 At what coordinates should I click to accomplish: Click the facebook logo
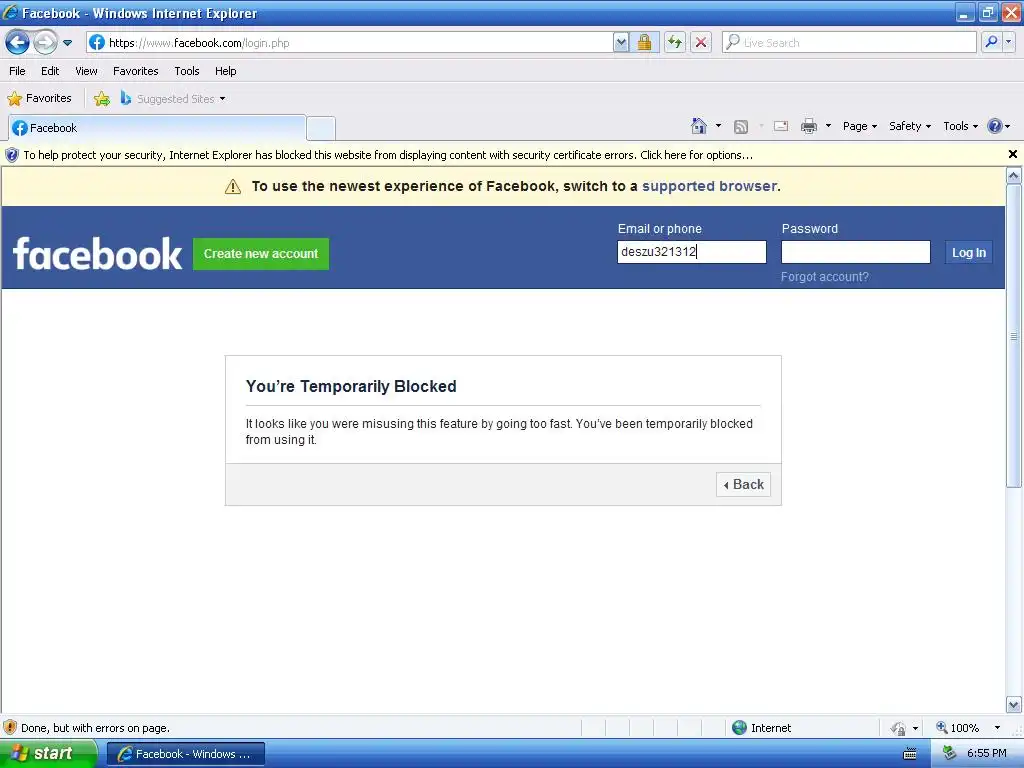[97, 254]
